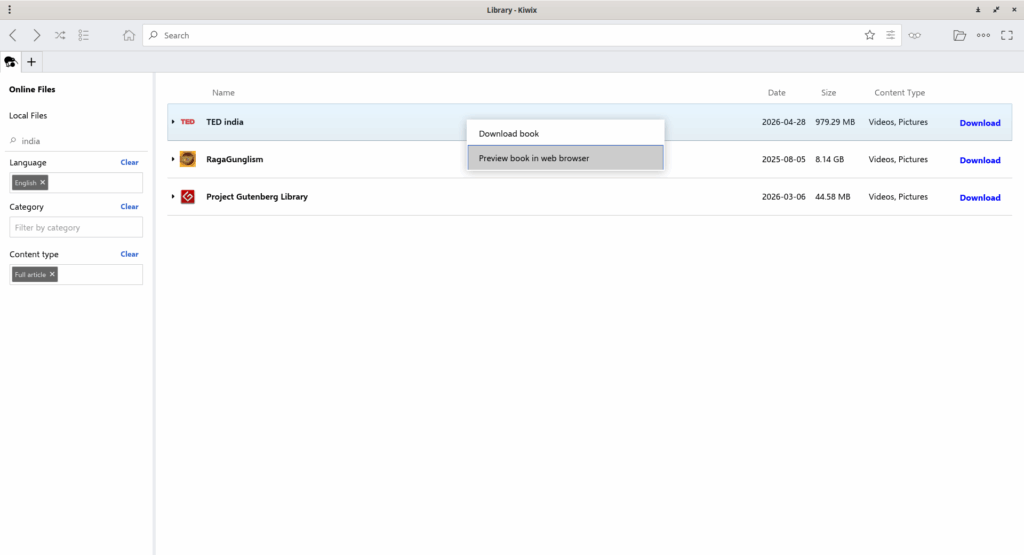Remove the Full article tag

pos(52,274)
